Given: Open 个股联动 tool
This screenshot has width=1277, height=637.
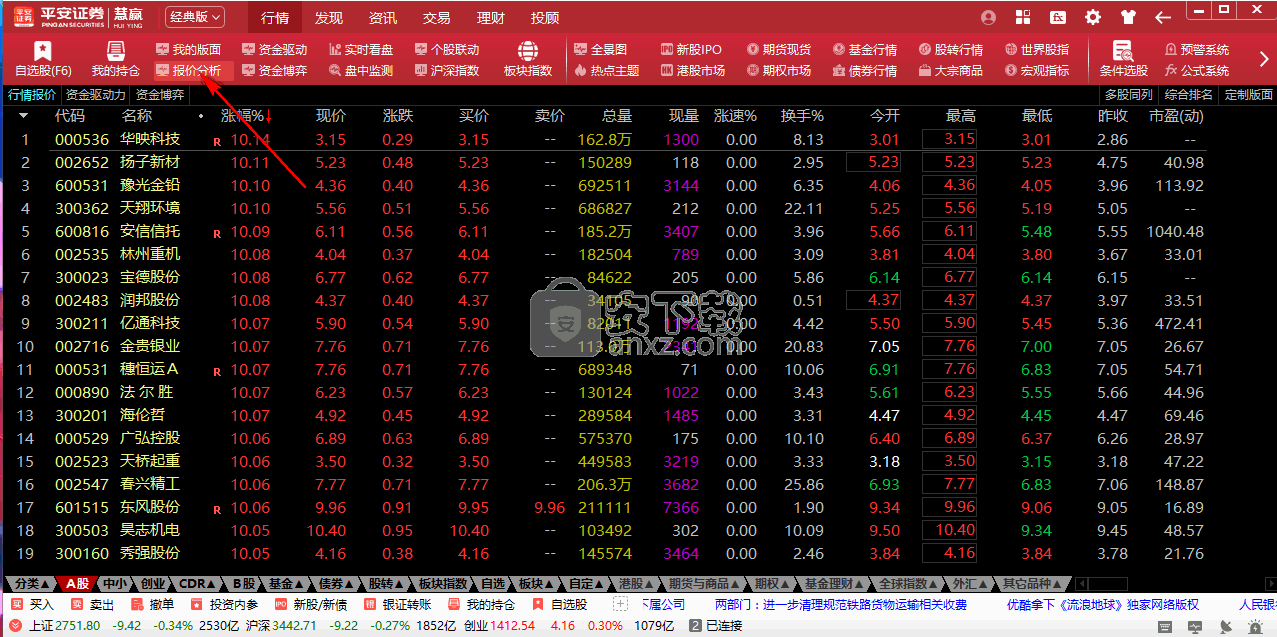Looking at the screenshot, I should point(446,49).
